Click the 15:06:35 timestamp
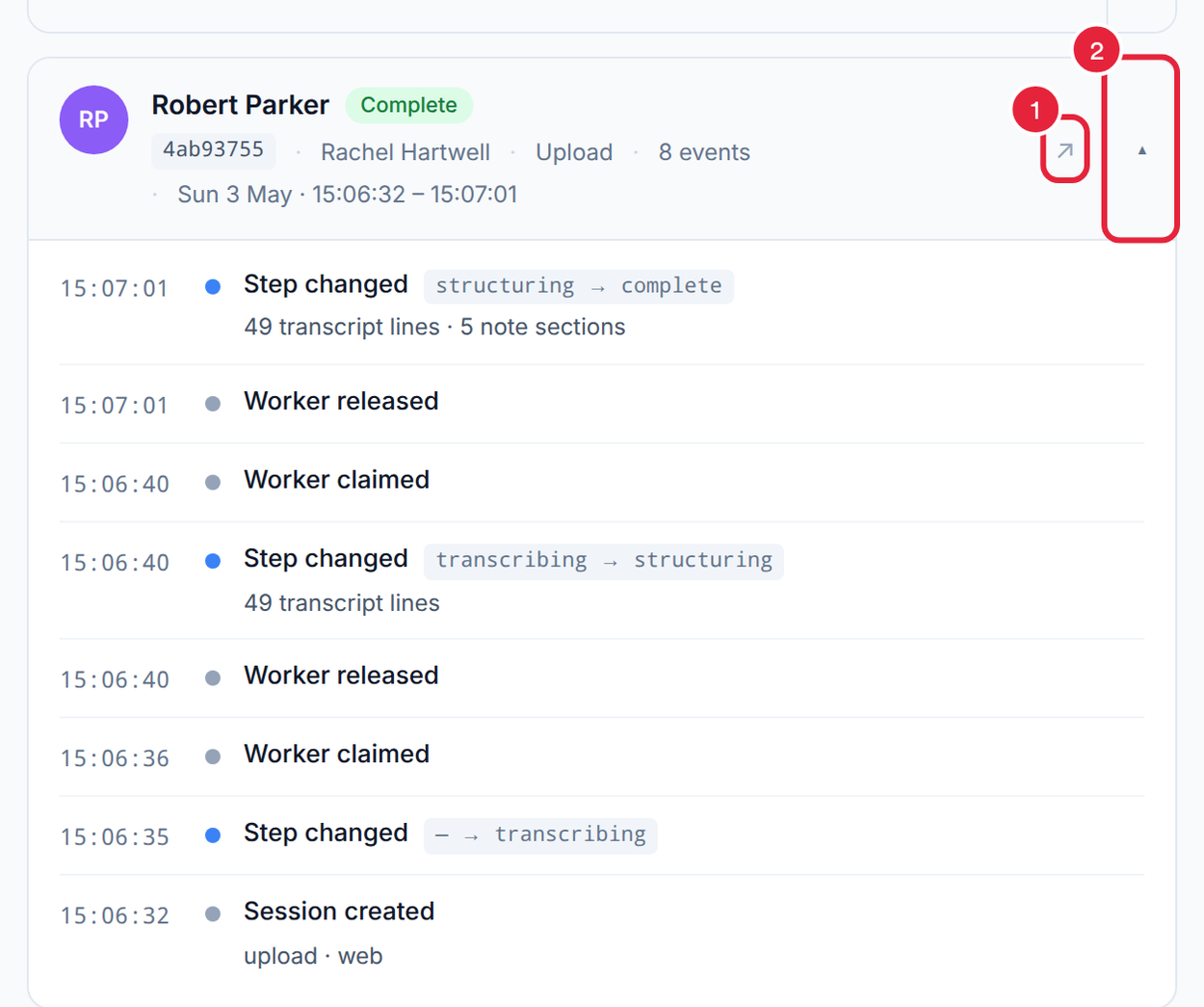 point(115,836)
